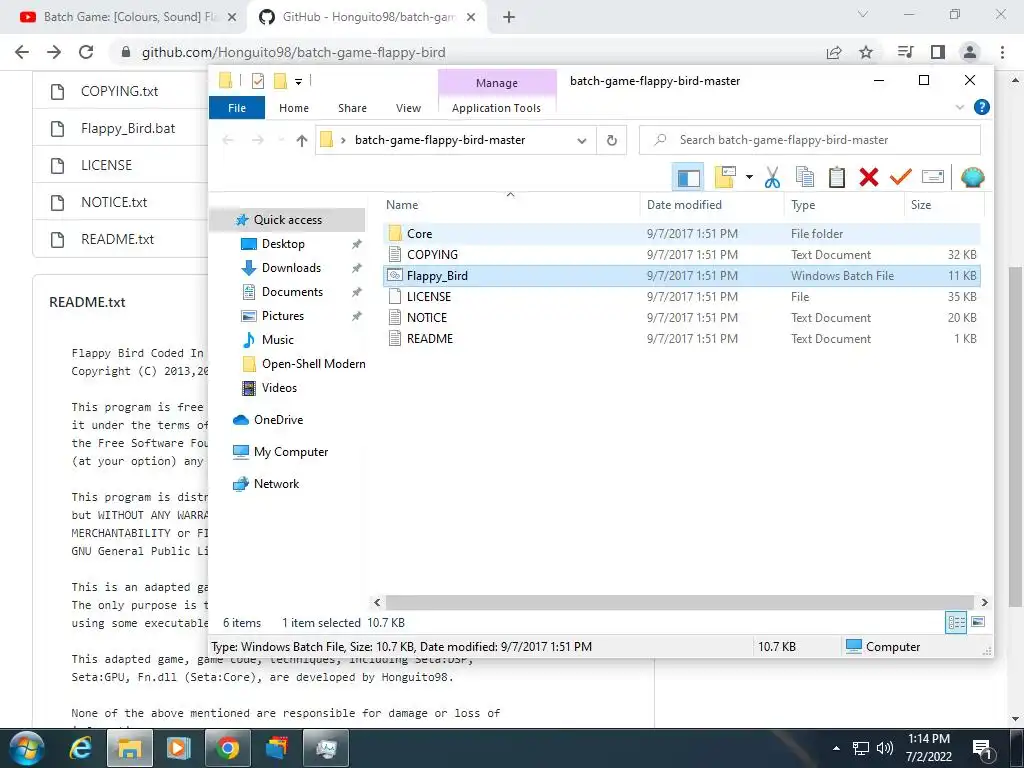Open NOTICE.txt link on GitHub page

coord(114,202)
